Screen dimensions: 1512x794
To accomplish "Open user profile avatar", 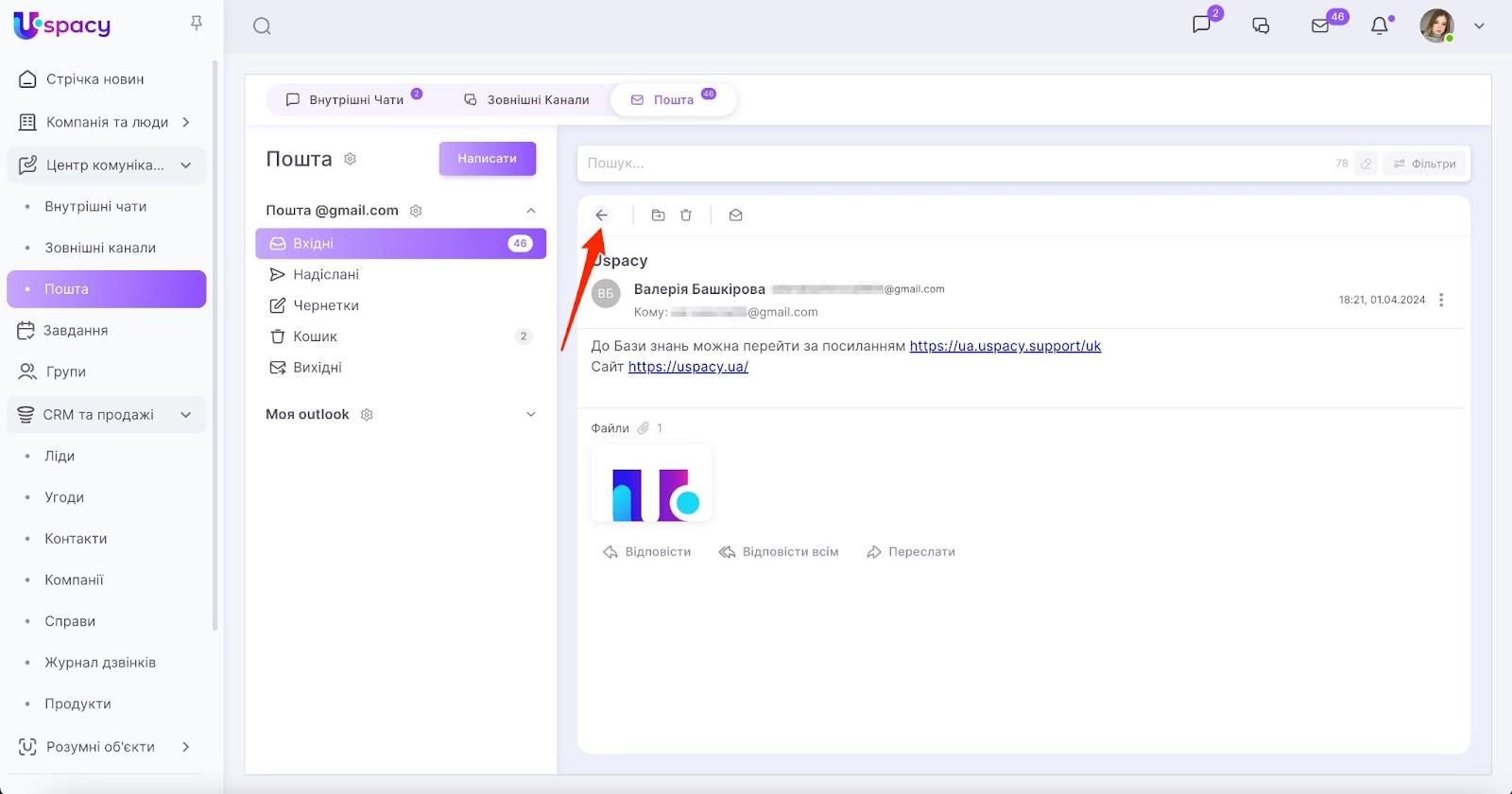I will (1436, 26).
